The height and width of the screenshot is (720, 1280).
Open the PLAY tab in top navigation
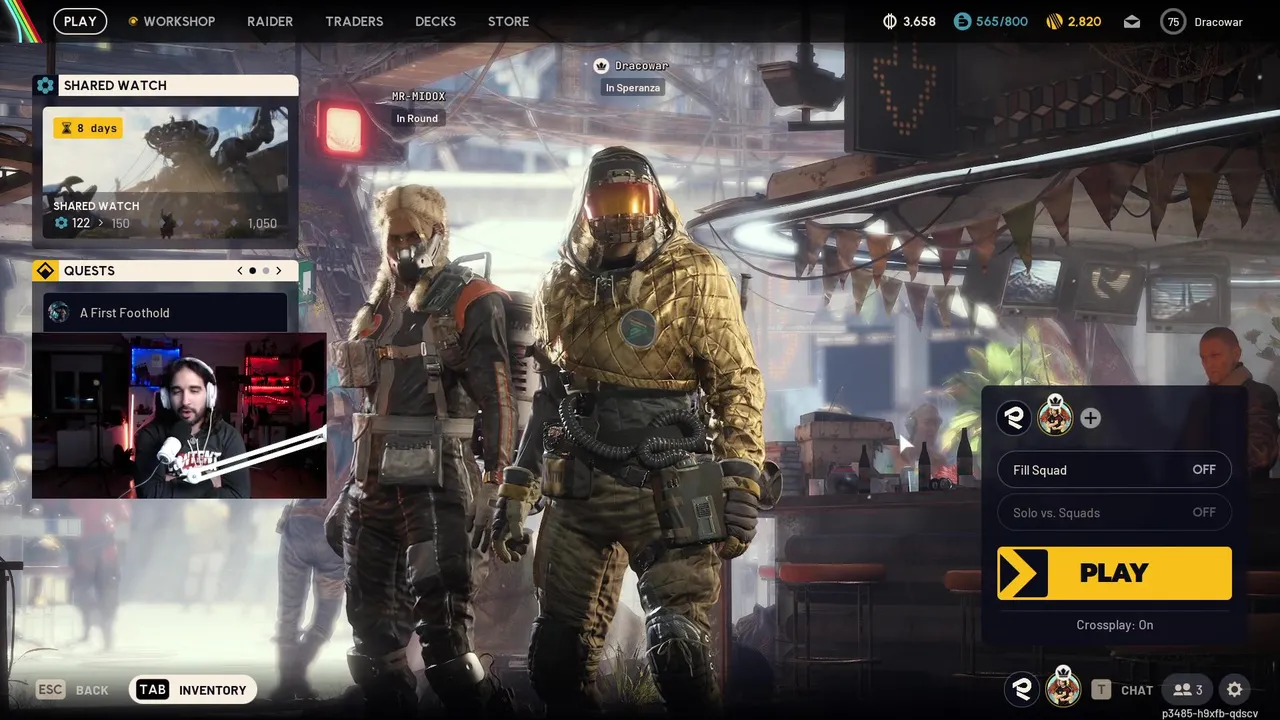pos(80,21)
